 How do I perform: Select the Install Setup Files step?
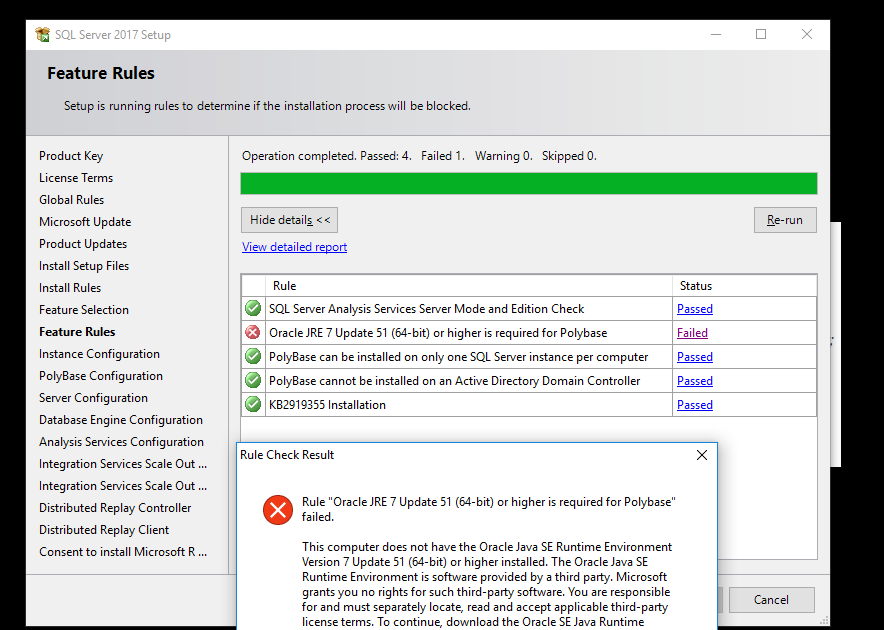(x=84, y=266)
